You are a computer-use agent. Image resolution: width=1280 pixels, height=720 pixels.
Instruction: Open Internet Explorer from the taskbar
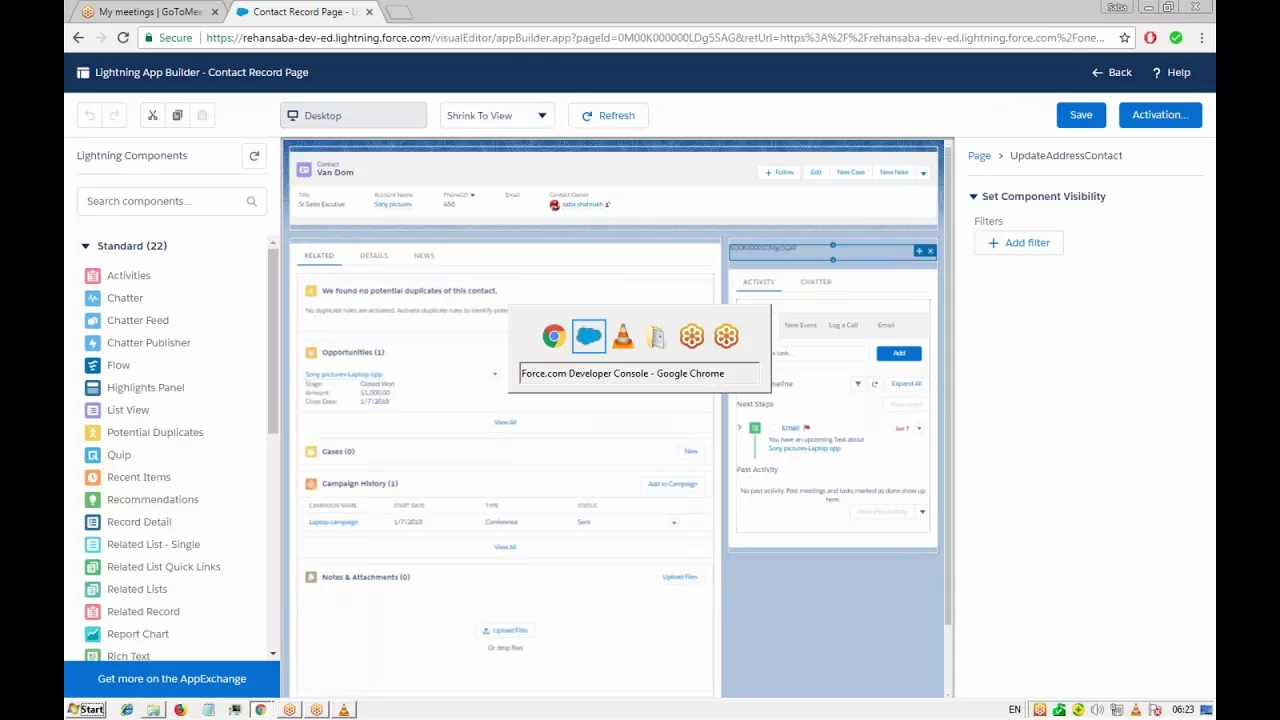pos(127,710)
